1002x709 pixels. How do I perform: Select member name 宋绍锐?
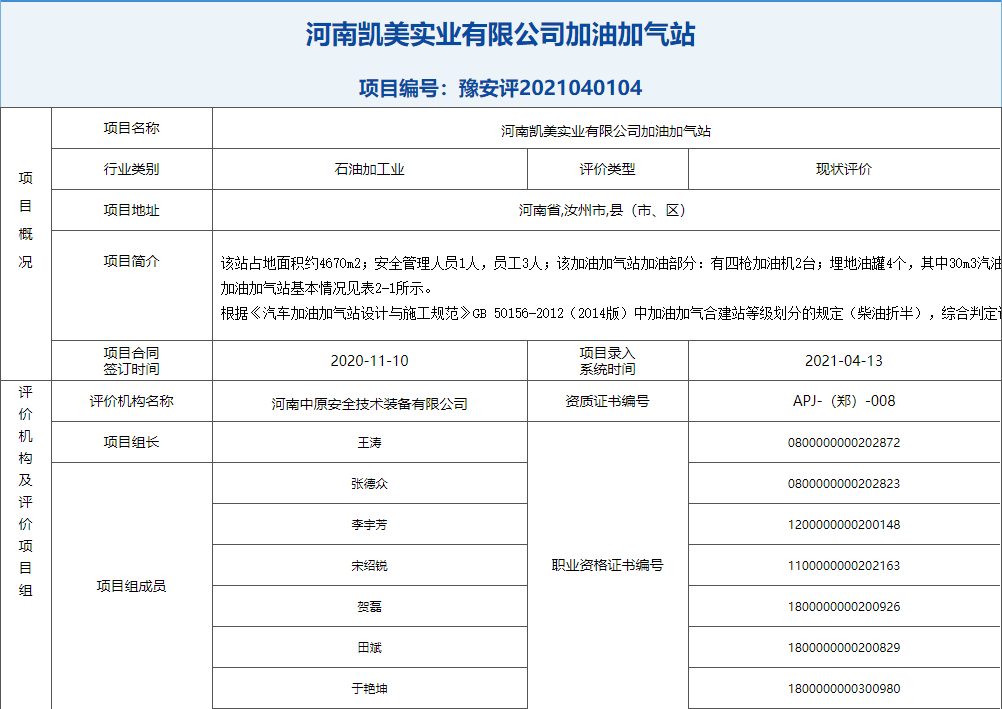[x=369, y=565]
